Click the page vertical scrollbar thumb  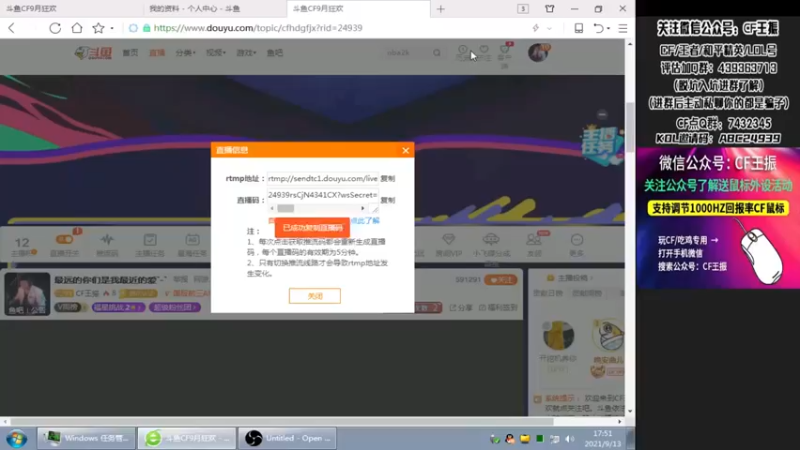tap(630, 125)
